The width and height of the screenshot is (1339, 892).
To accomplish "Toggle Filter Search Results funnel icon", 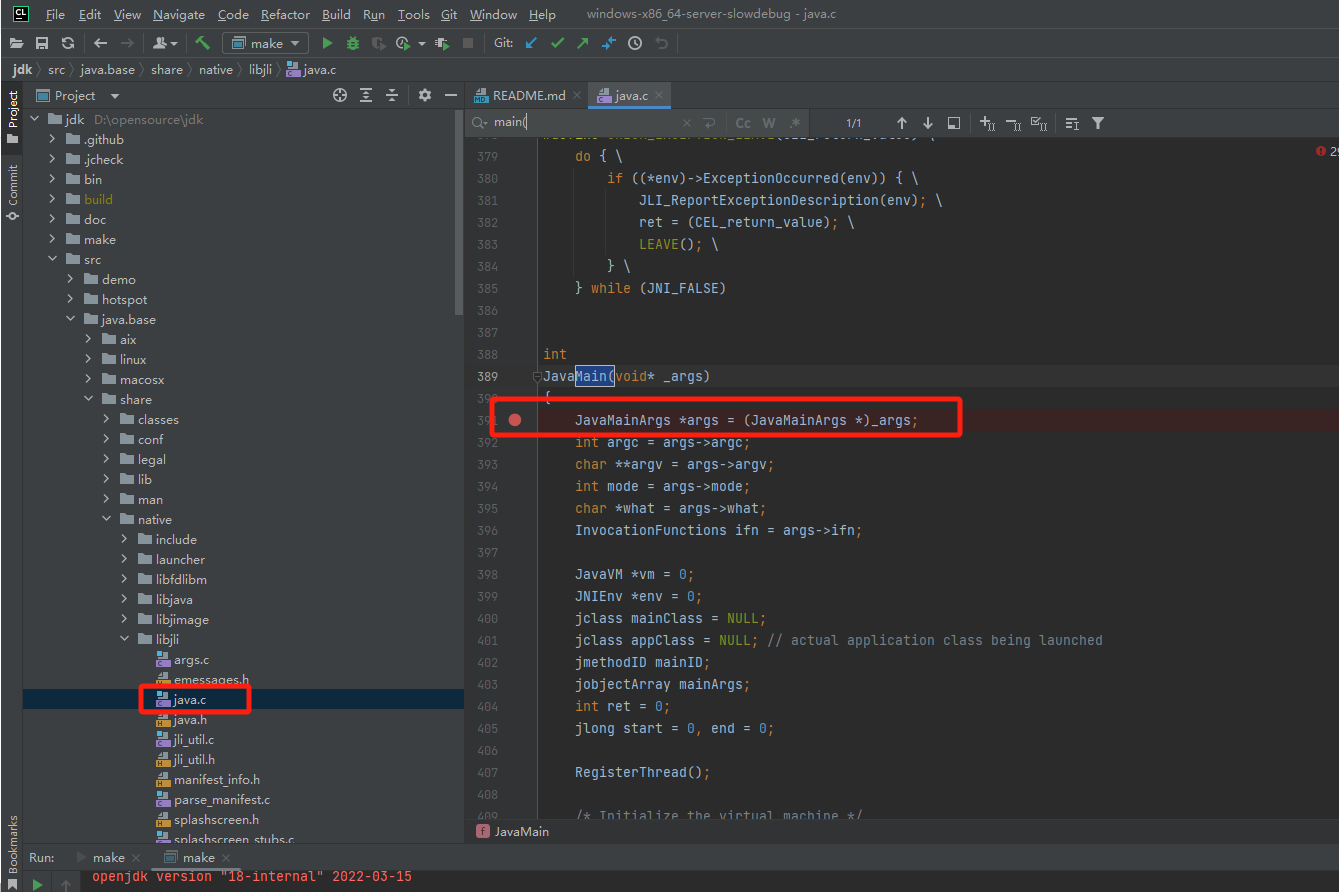I will point(1098,123).
